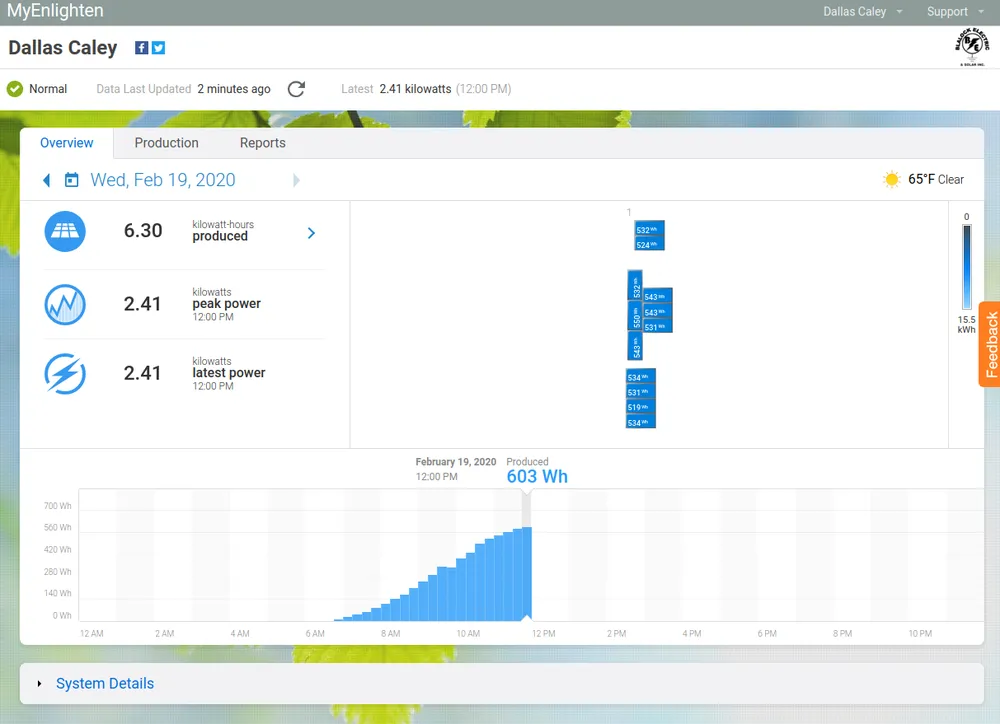Click the sunny weather icon

tap(891, 180)
